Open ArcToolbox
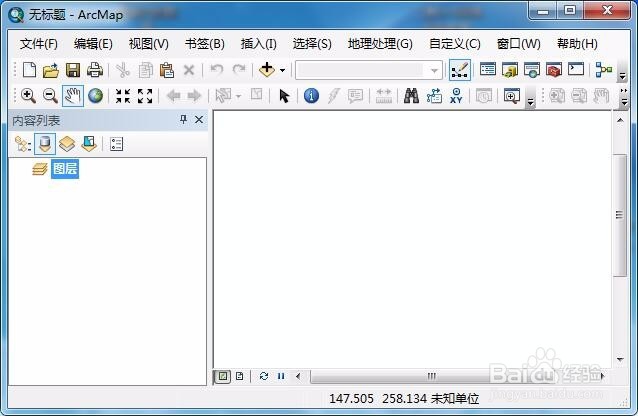The image size is (638, 416). pyautogui.click(x=554, y=70)
